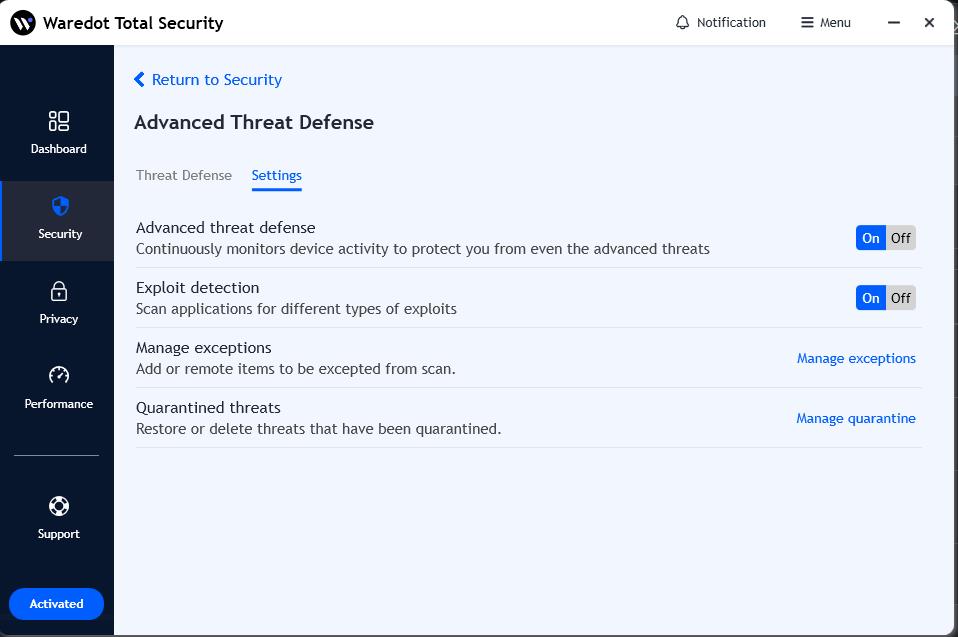958x637 pixels.
Task: Turn off Exploit detection toggle
Action: click(x=901, y=298)
